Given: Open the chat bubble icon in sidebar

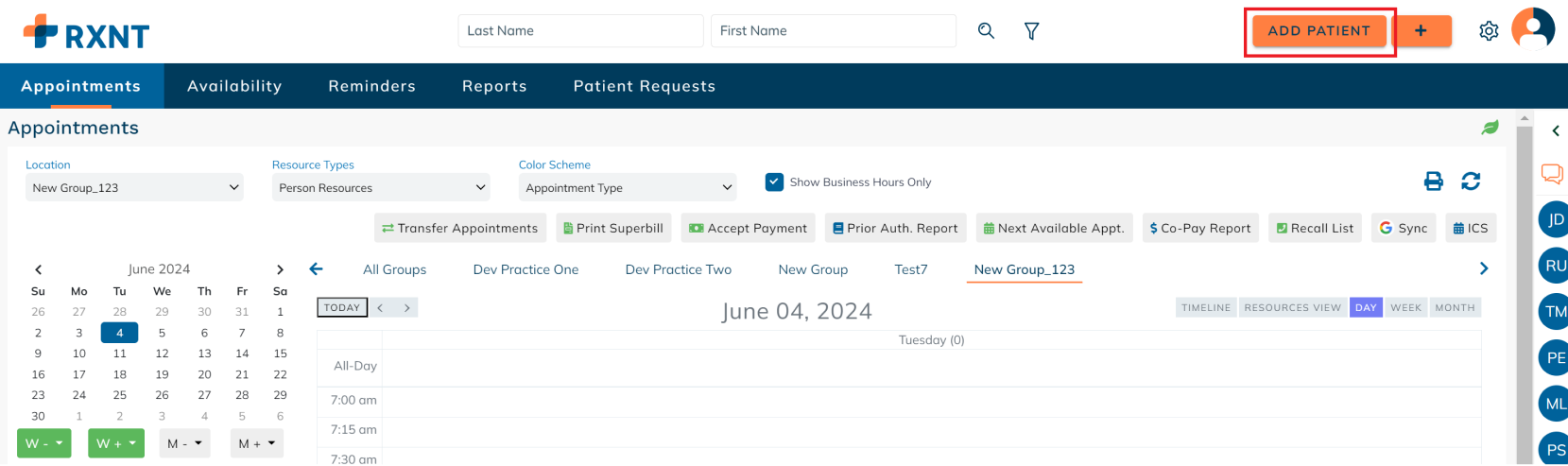Looking at the screenshot, I should pos(1552,174).
